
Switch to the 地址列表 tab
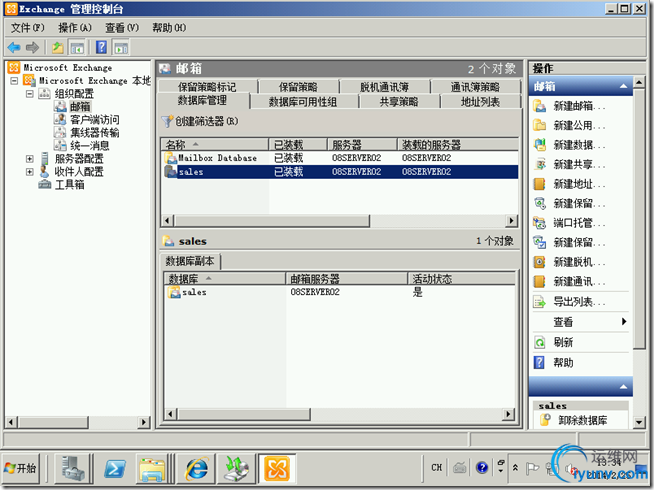coord(480,101)
